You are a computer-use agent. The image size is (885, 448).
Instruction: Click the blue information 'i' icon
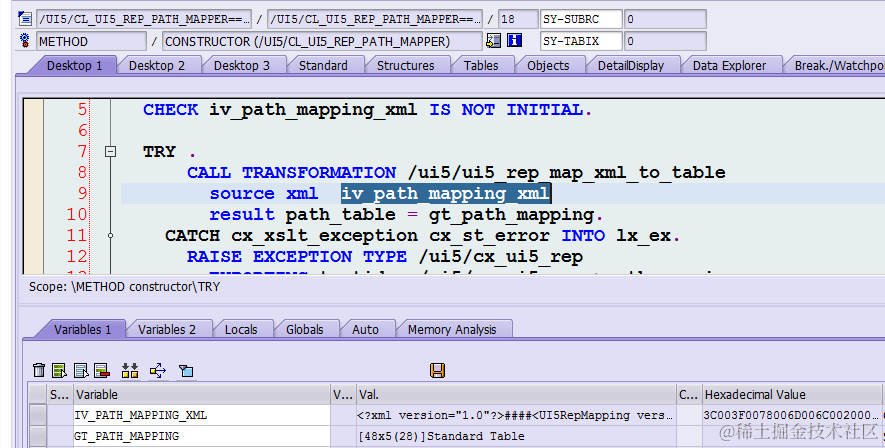[x=514, y=41]
